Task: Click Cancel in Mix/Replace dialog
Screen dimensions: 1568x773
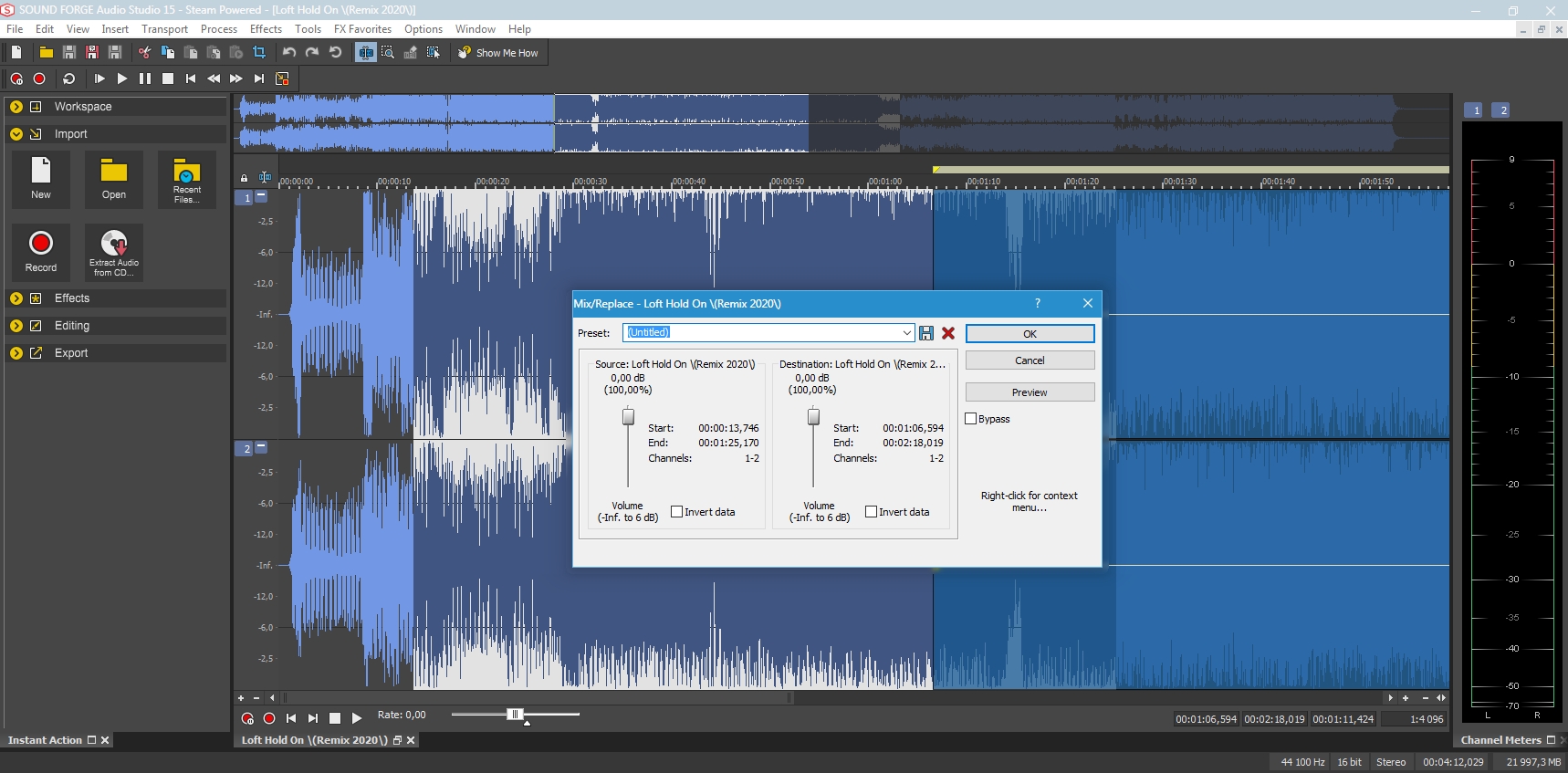Action: (1030, 360)
